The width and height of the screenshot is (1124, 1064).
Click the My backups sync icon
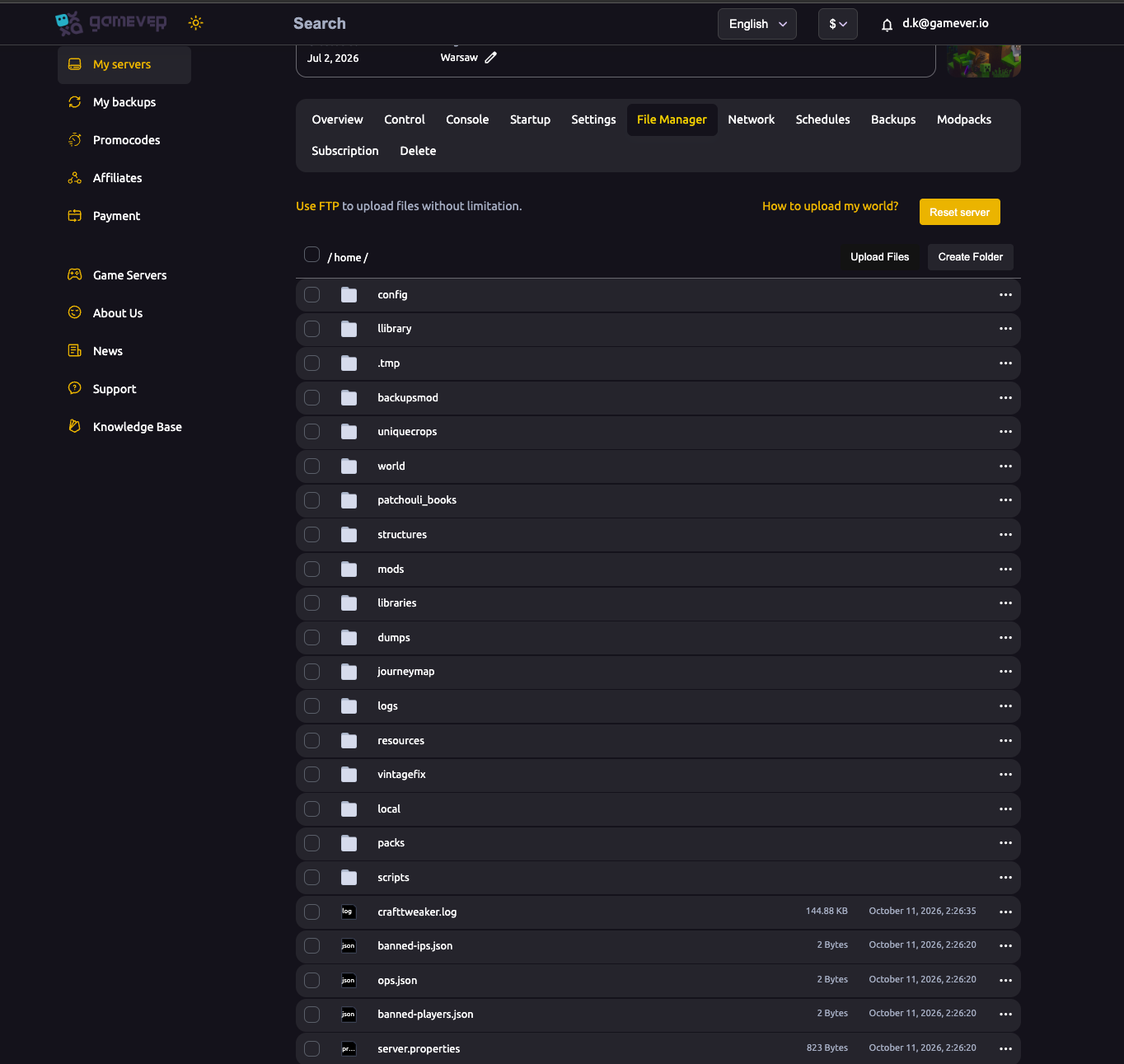(x=75, y=102)
